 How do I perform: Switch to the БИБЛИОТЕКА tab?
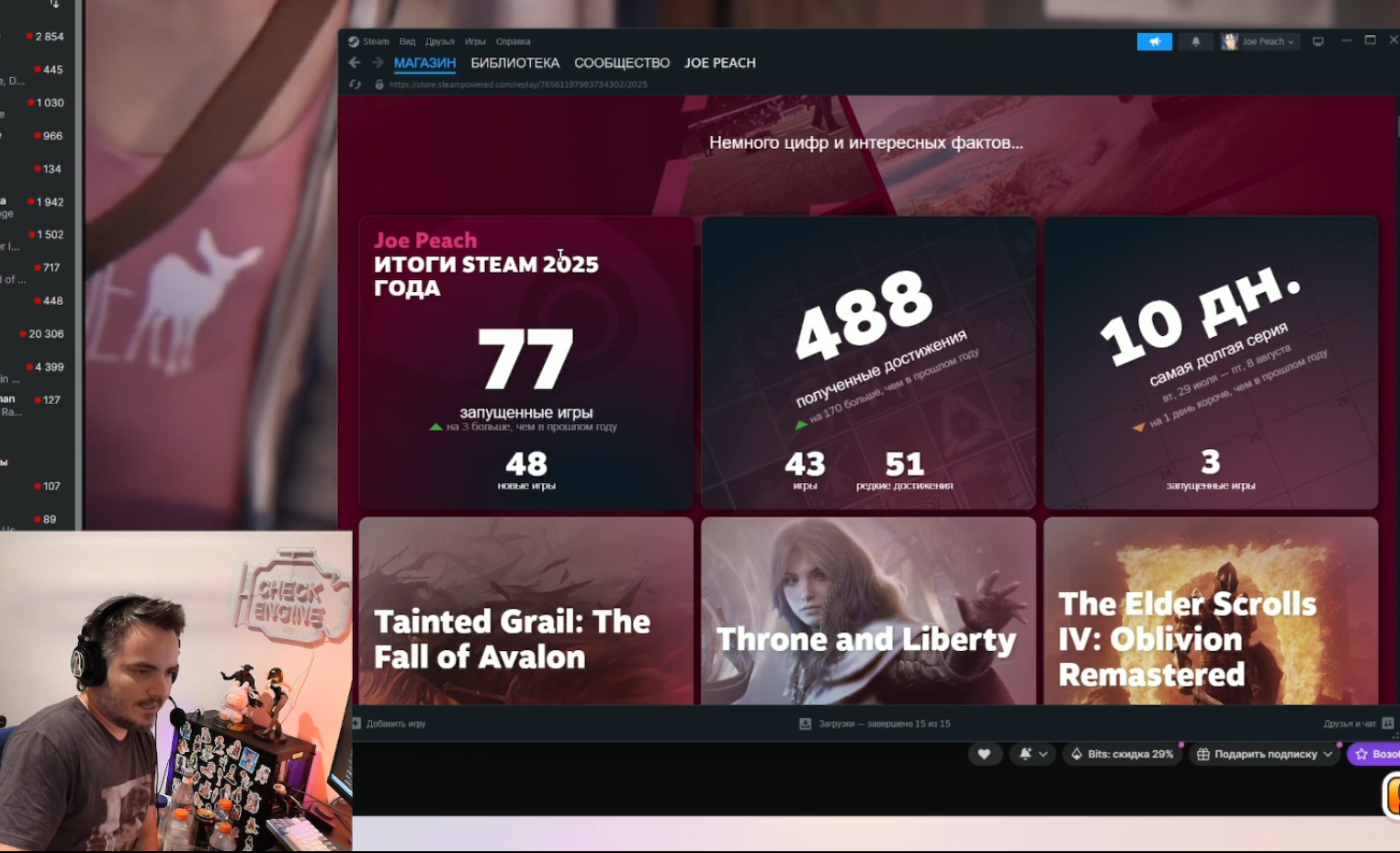[x=514, y=62]
